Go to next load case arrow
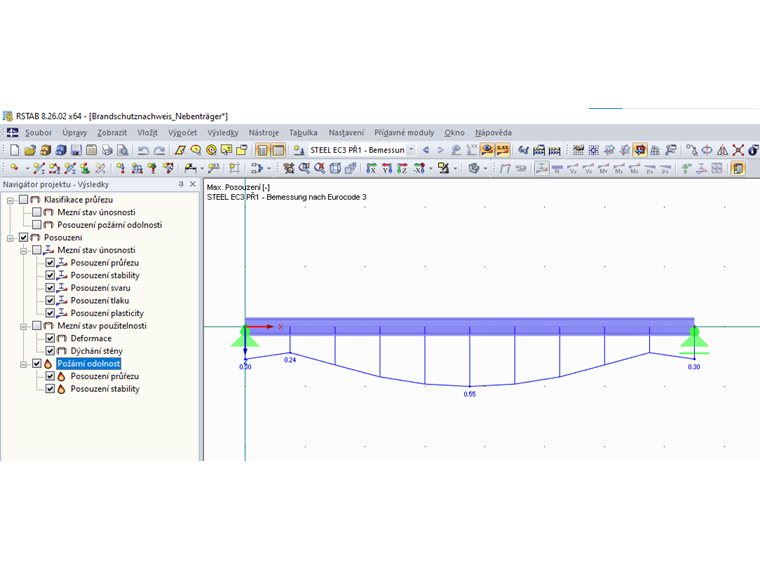This screenshot has height=570, width=760. (441, 150)
